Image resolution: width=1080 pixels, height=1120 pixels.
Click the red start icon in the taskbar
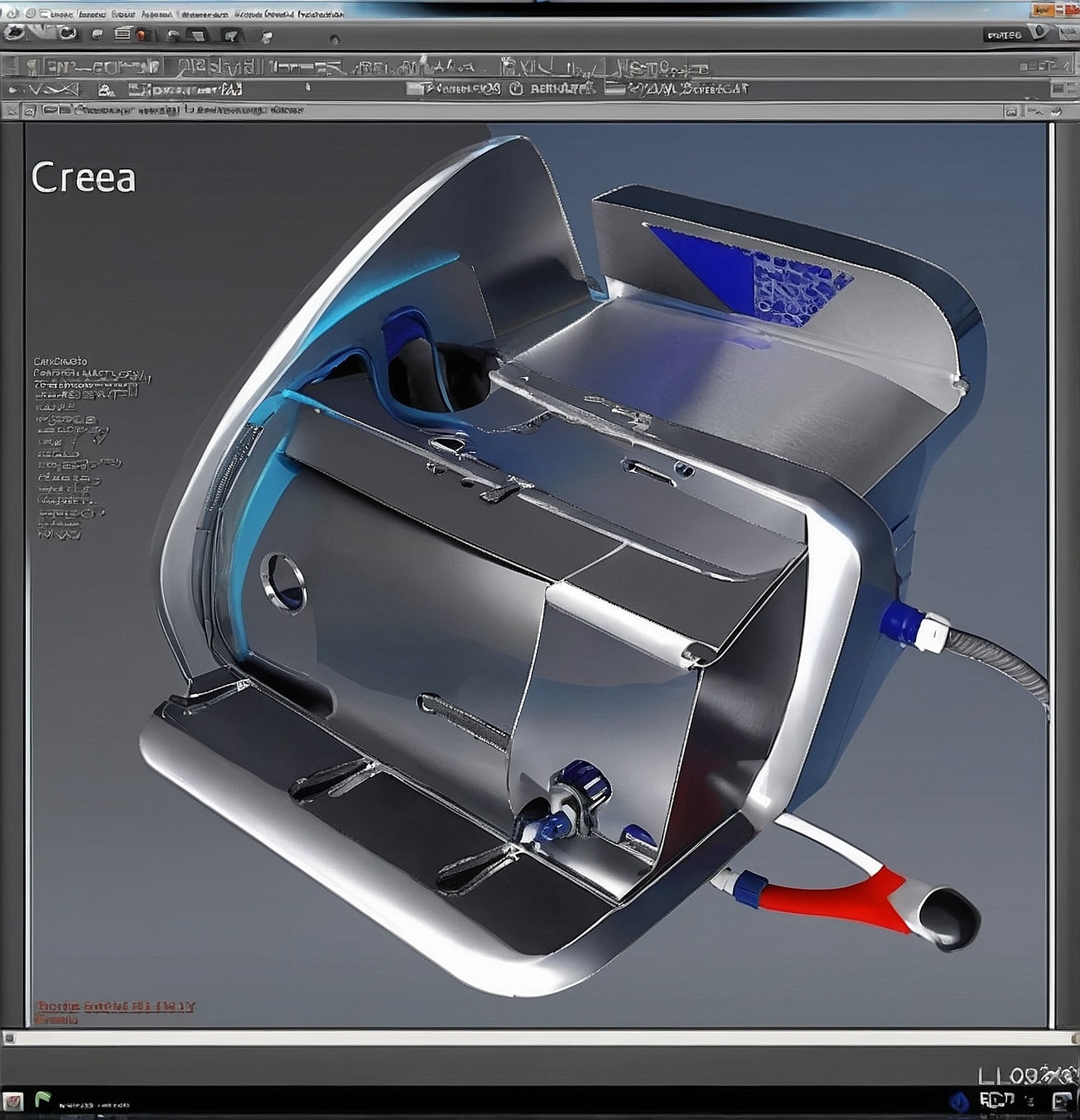click(13, 1101)
